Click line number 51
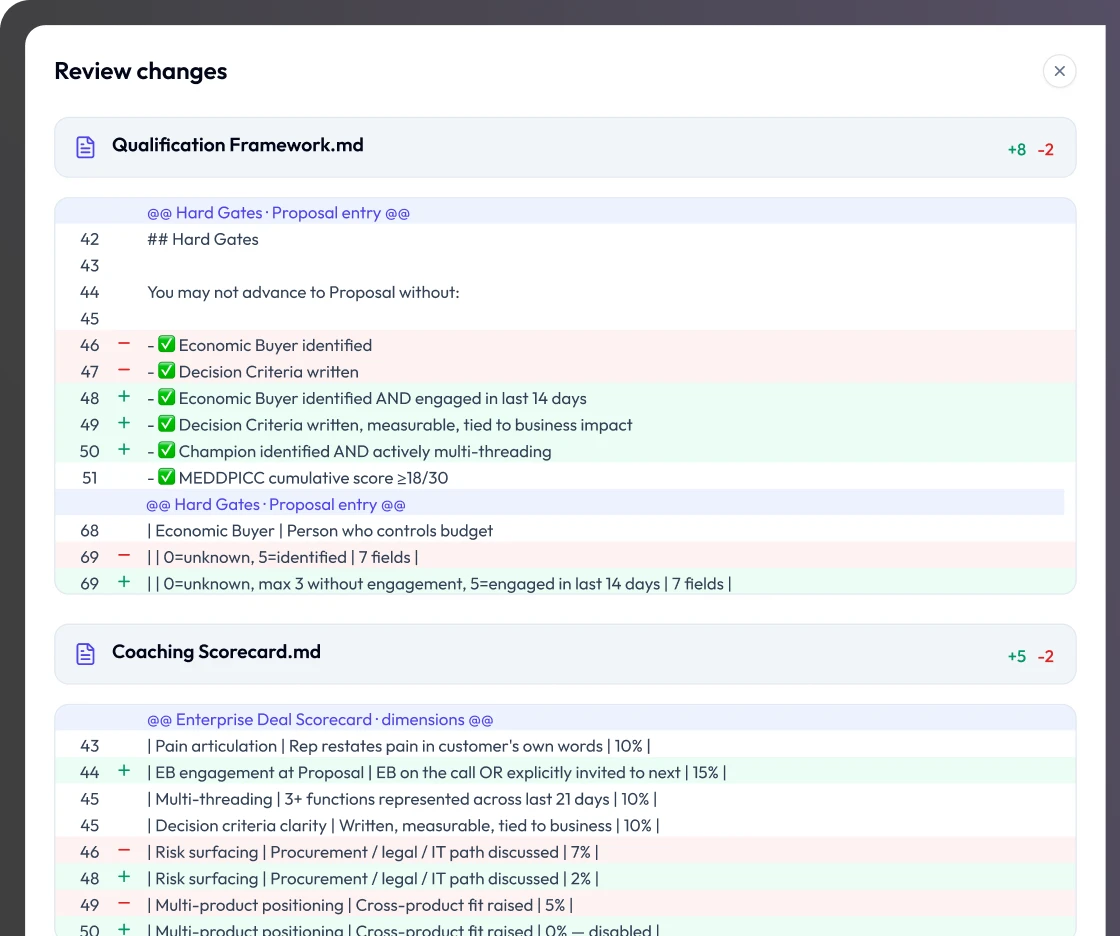The width and height of the screenshot is (1120, 936). click(x=89, y=478)
